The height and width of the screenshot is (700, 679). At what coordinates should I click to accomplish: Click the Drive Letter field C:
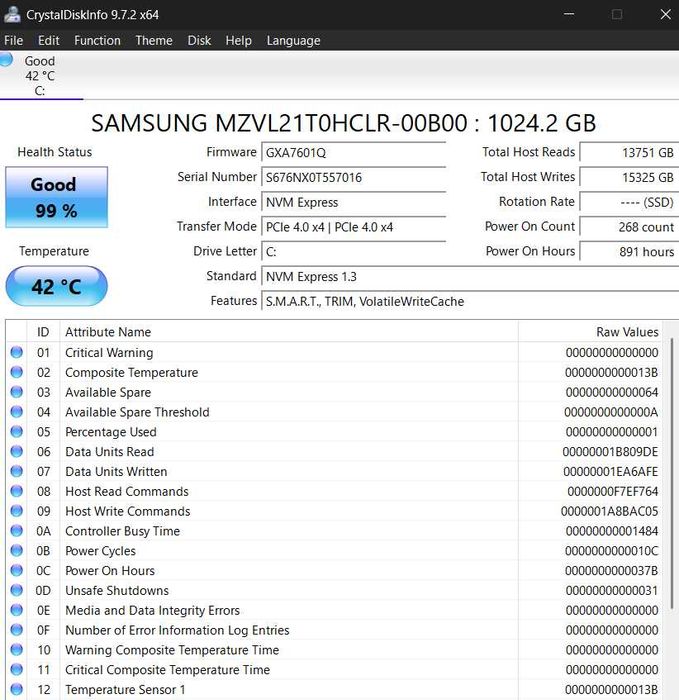click(353, 252)
